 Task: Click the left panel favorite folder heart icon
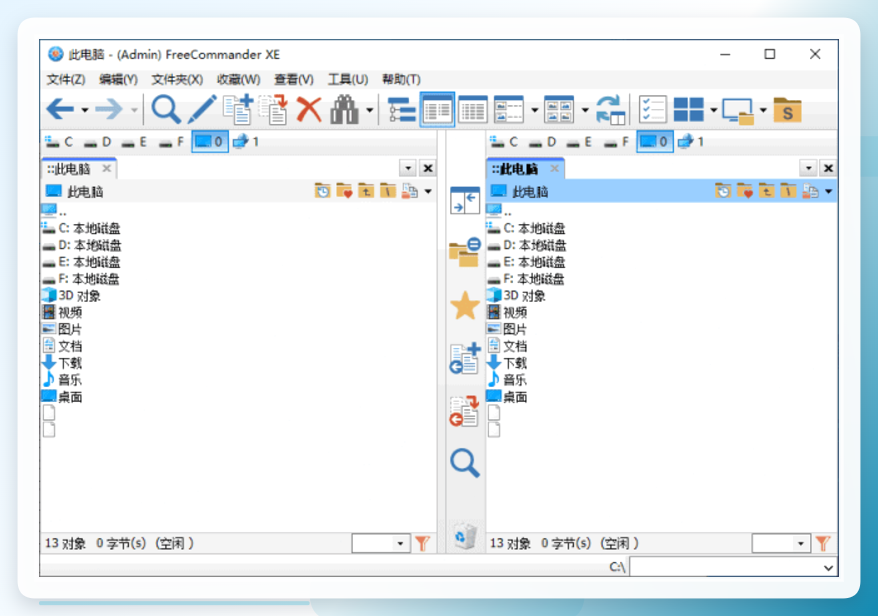344,192
